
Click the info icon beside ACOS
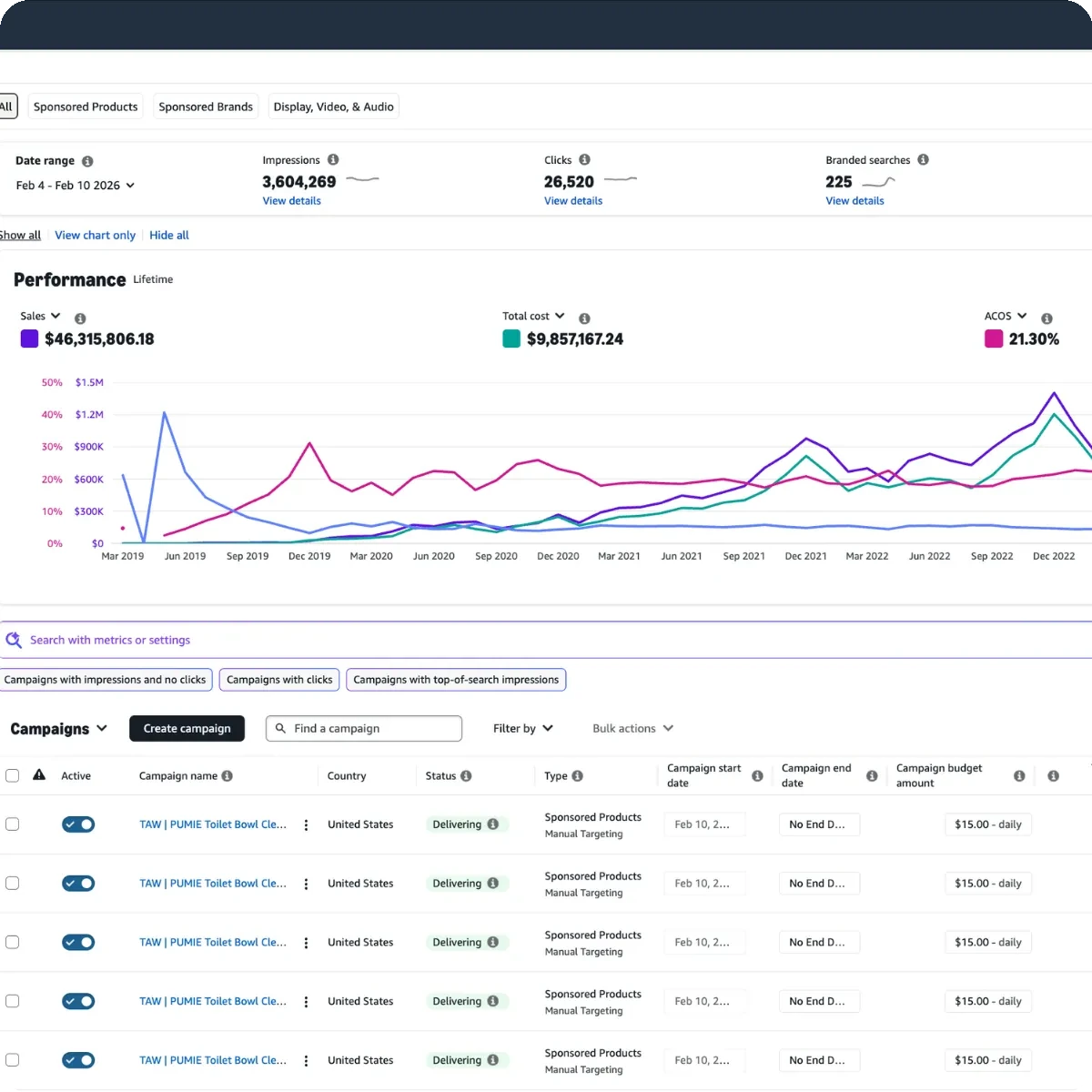point(1046,318)
